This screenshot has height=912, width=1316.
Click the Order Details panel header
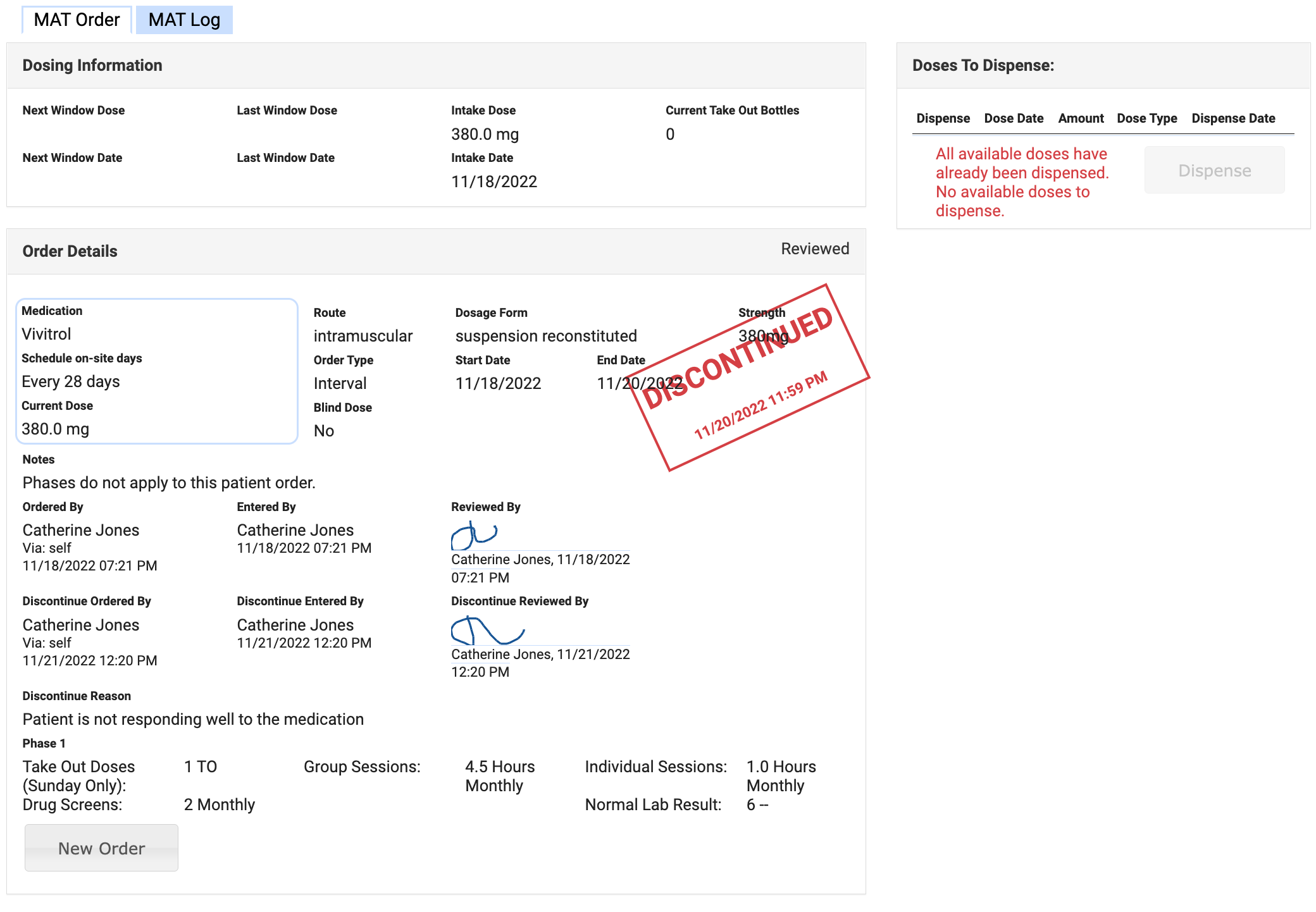point(70,251)
